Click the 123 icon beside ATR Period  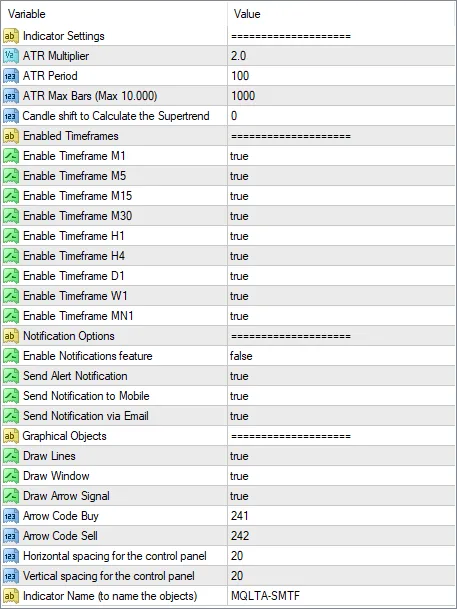[x=11, y=76]
